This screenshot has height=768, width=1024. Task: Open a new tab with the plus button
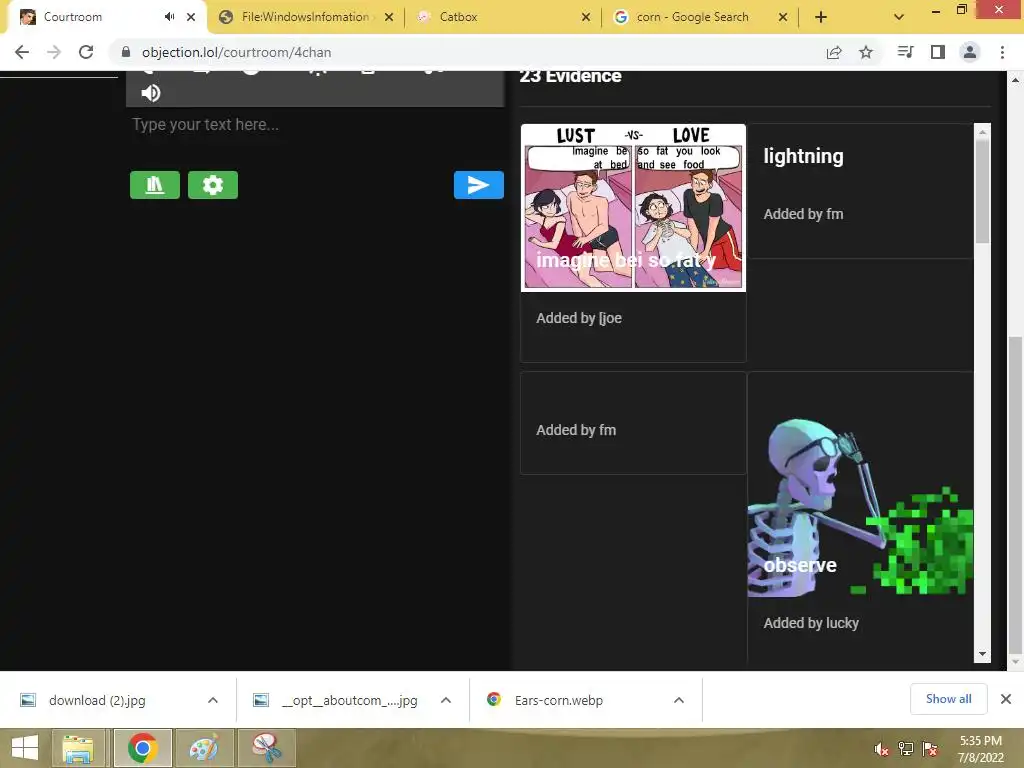pos(821,17)
